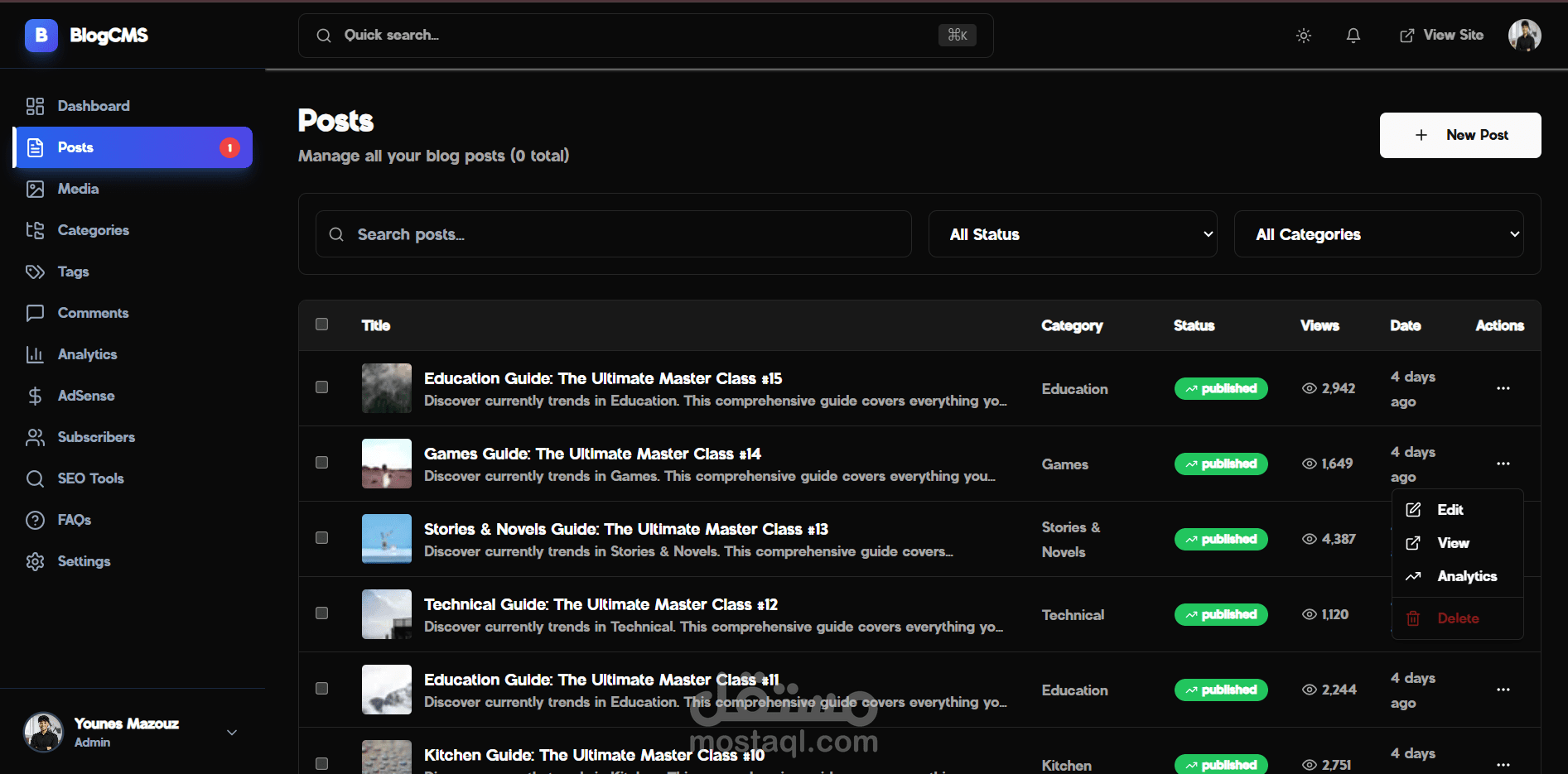The width and height of the screenshot is (1568, 774).
Task: Click the BlogCMS logo icon
Action: [41, 36]
